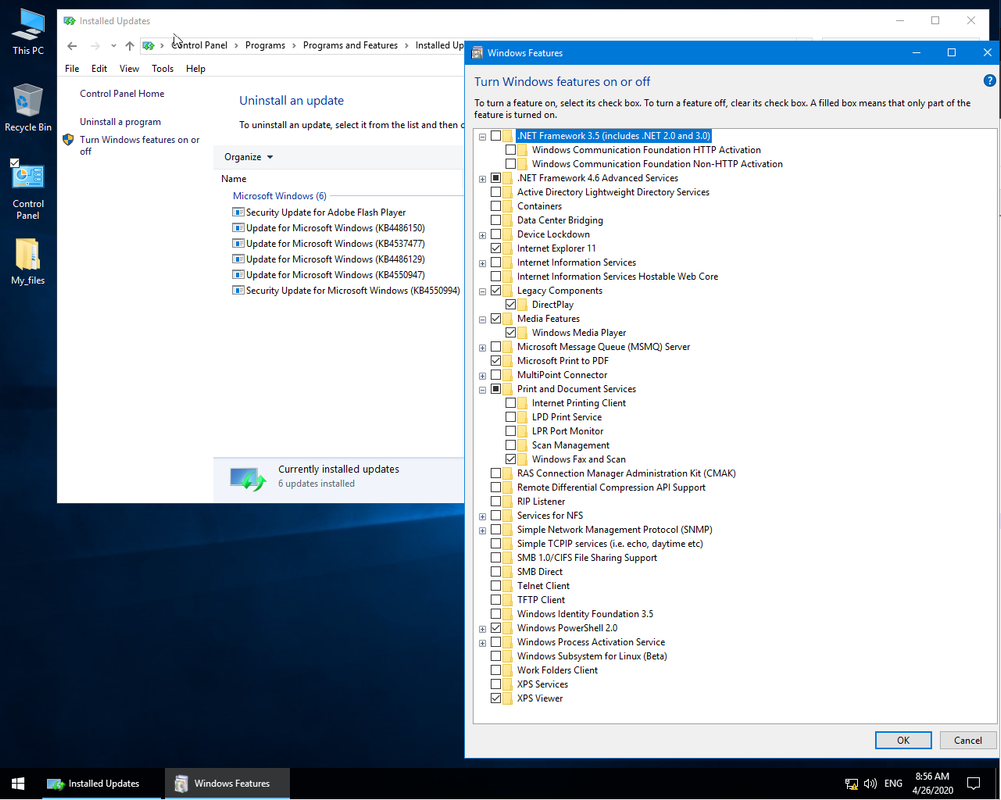
Task: Click the KB4486129 update row icon
Action: (238, 259)
